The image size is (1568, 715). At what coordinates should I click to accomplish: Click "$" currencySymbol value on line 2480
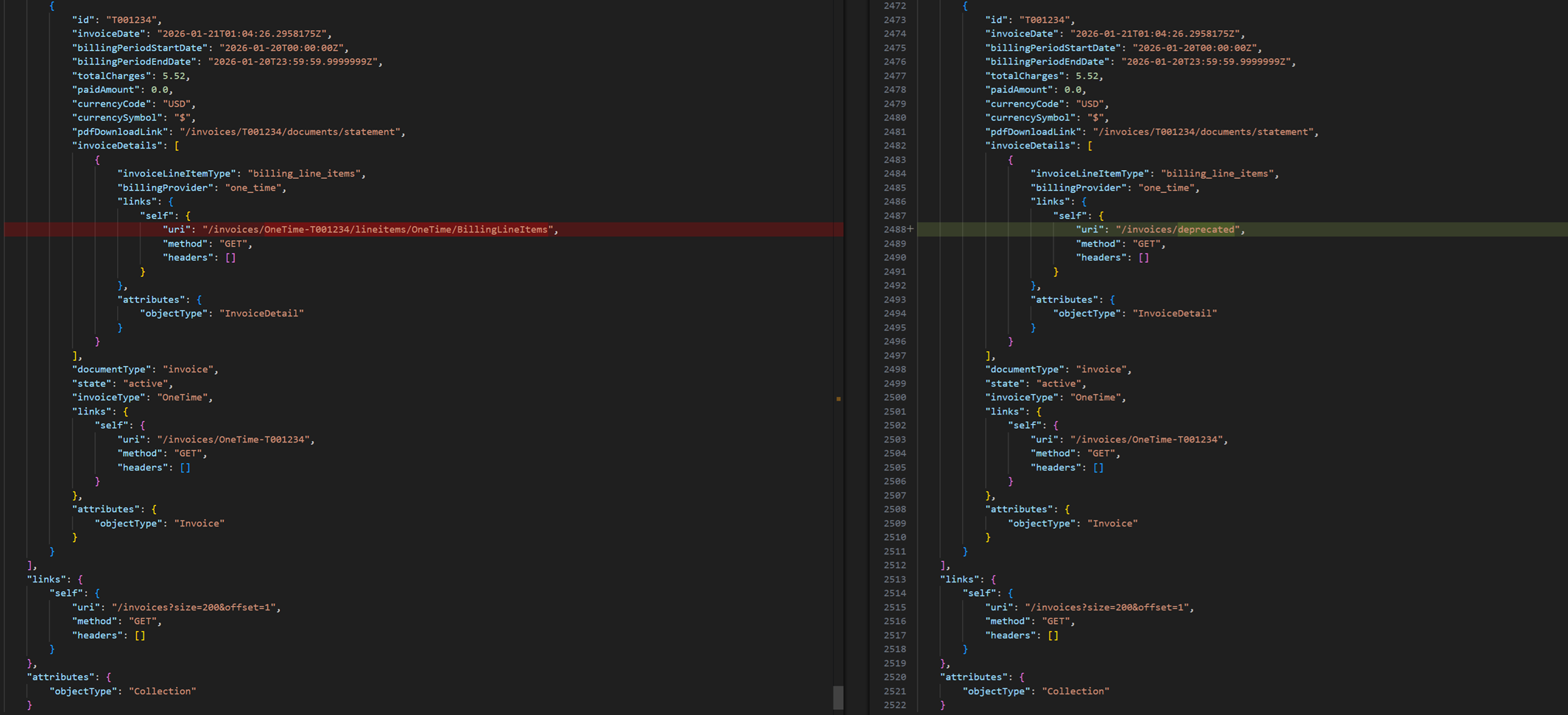pyautogui.click(x=1096, y=118)
